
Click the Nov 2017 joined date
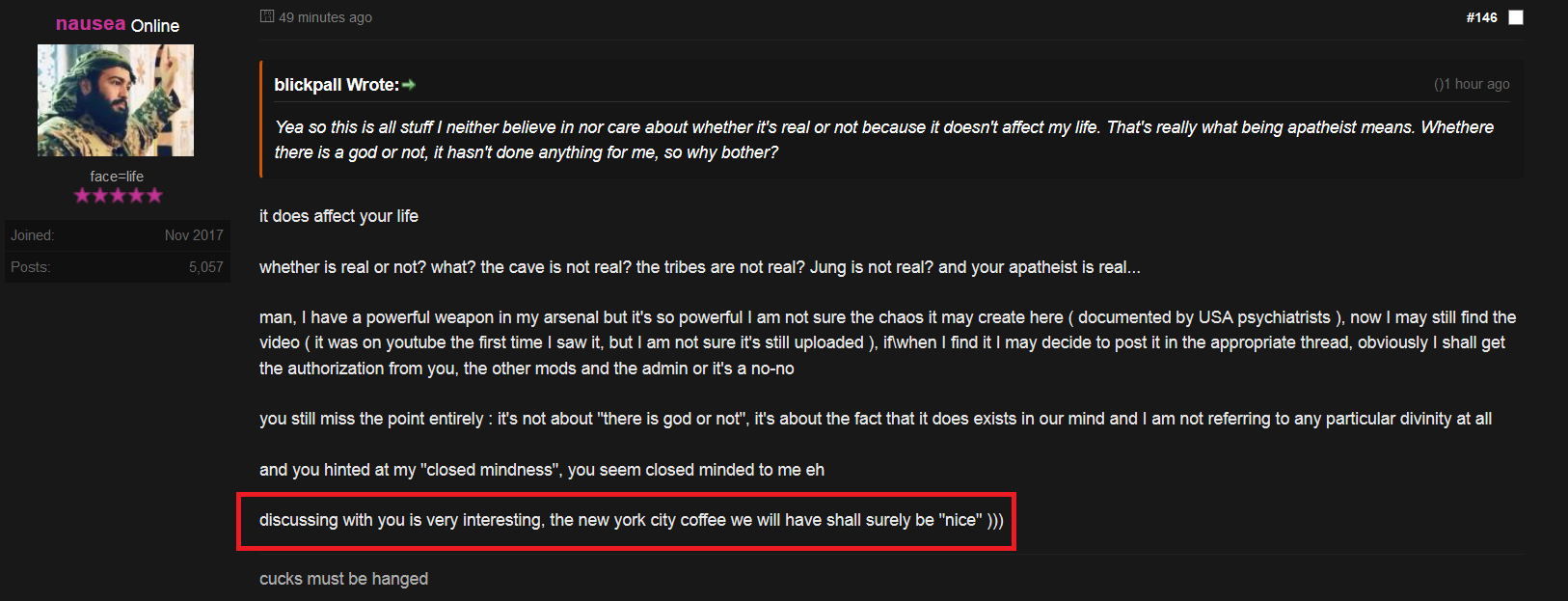194,235
